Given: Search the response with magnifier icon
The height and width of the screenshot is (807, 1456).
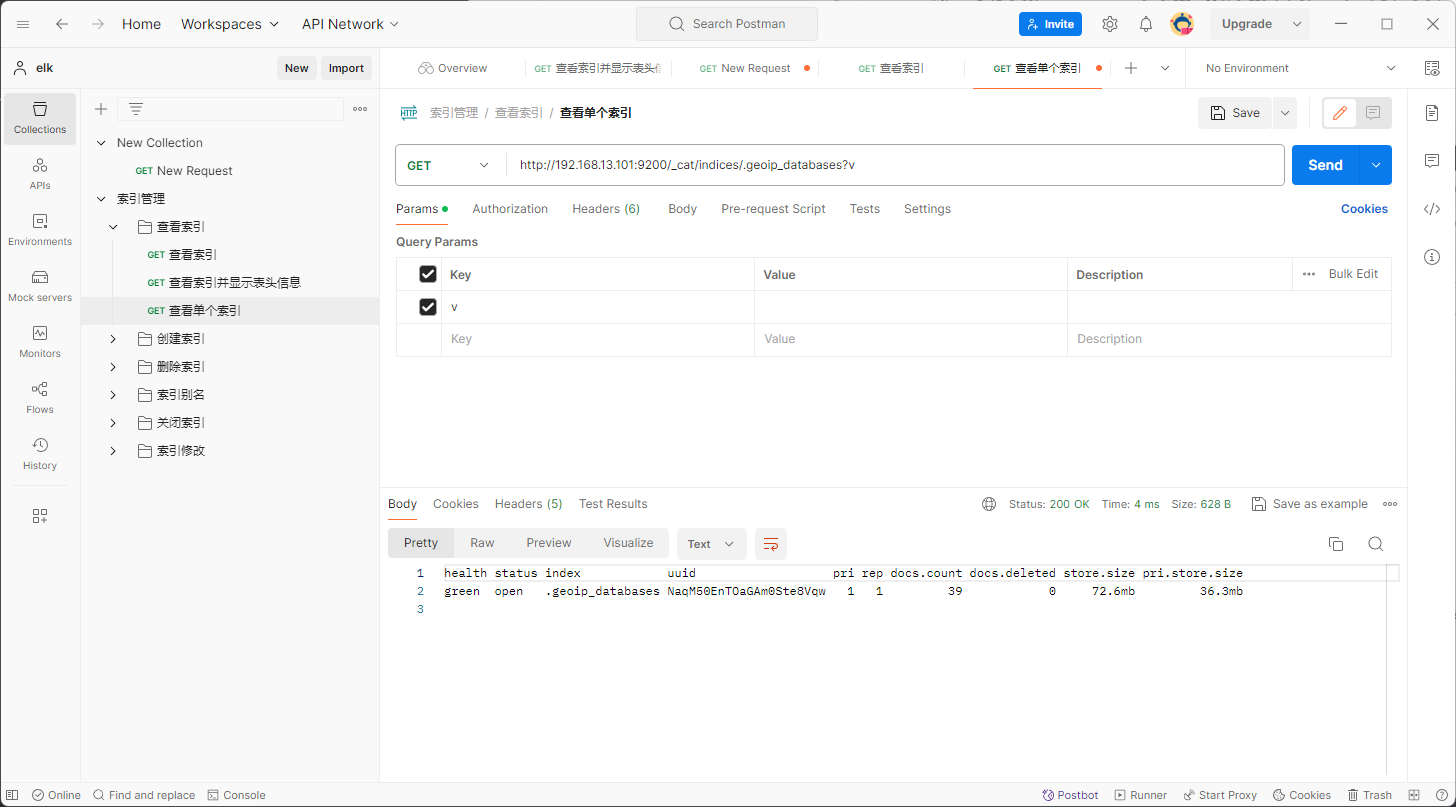Looking at the screenshot, I should coord(1375,544).
